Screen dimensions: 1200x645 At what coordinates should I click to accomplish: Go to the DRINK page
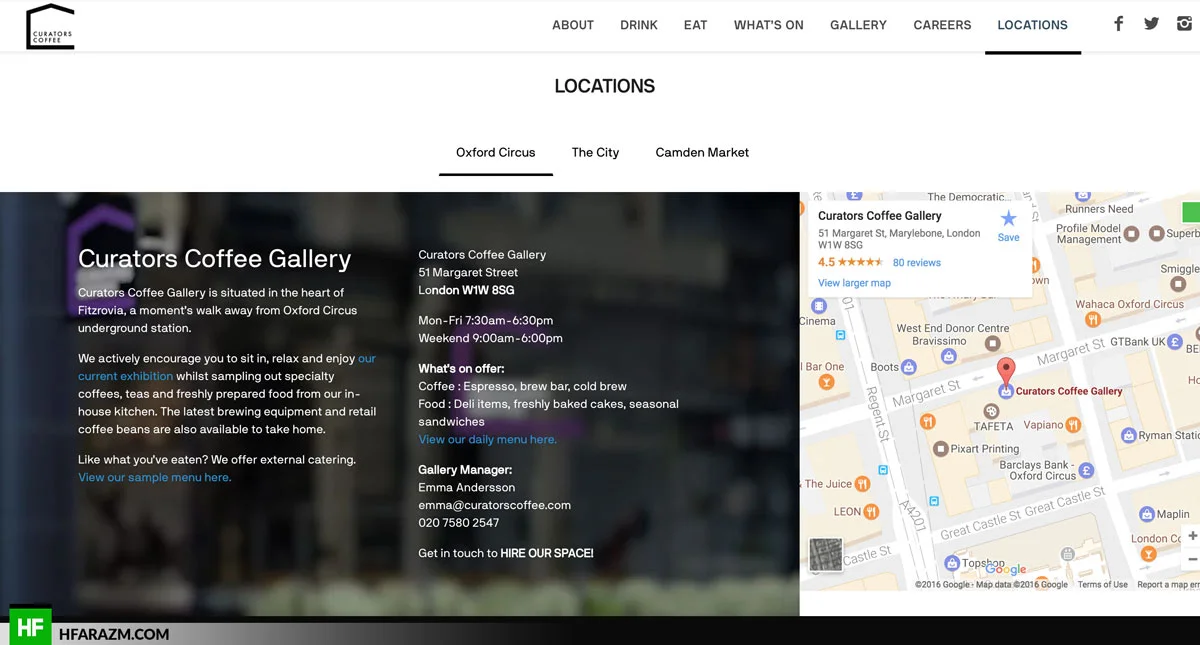tap(639, 25)
